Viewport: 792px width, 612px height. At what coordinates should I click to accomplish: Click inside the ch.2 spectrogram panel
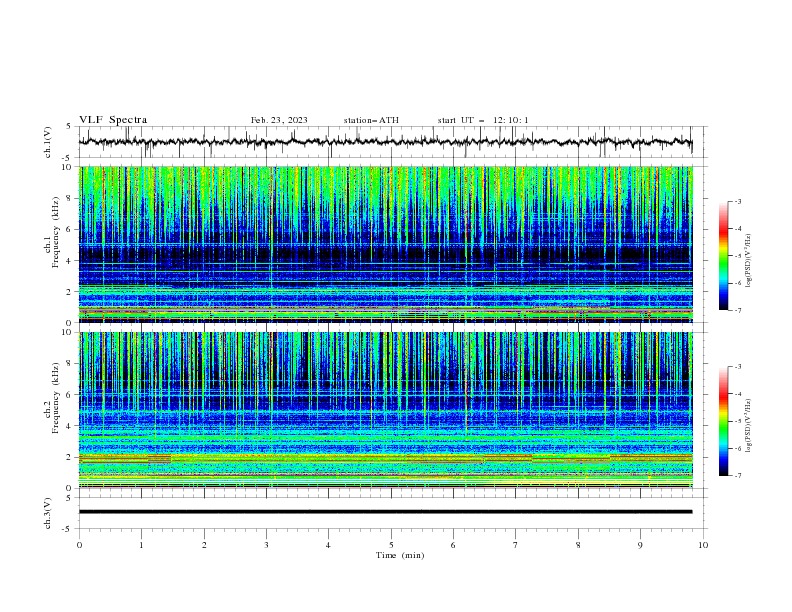coord(385,410)
